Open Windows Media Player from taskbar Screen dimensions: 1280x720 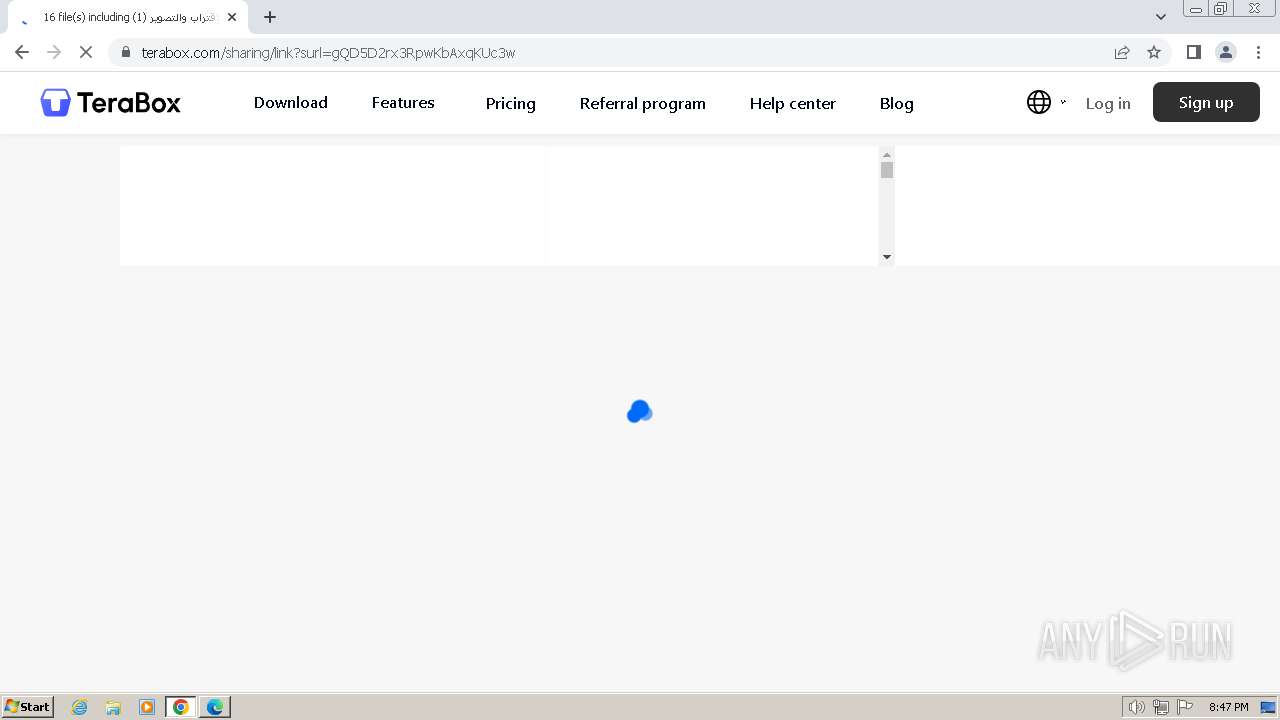coord(147,707)
